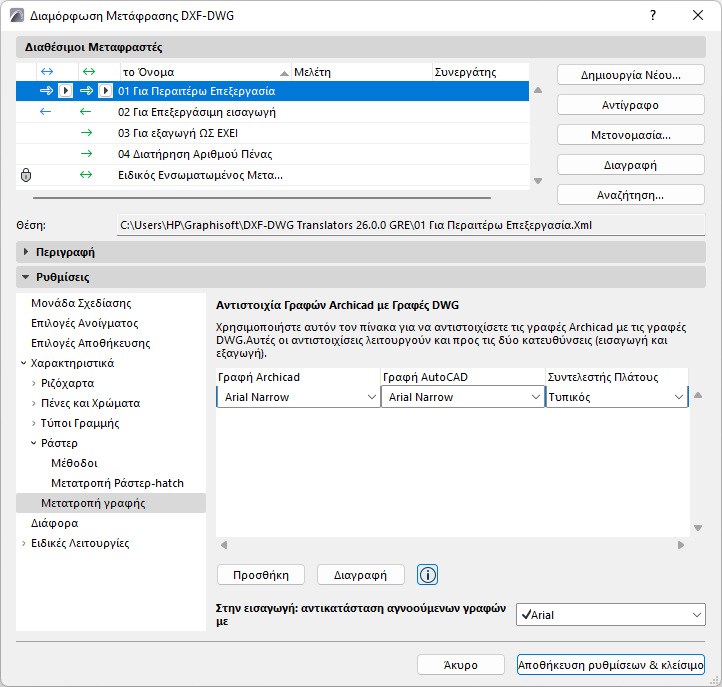Select Μέθοδοι in the settings tree
The width and height of the screenshot is (722, 687).
pyautogui.click(x=73, y=463)
